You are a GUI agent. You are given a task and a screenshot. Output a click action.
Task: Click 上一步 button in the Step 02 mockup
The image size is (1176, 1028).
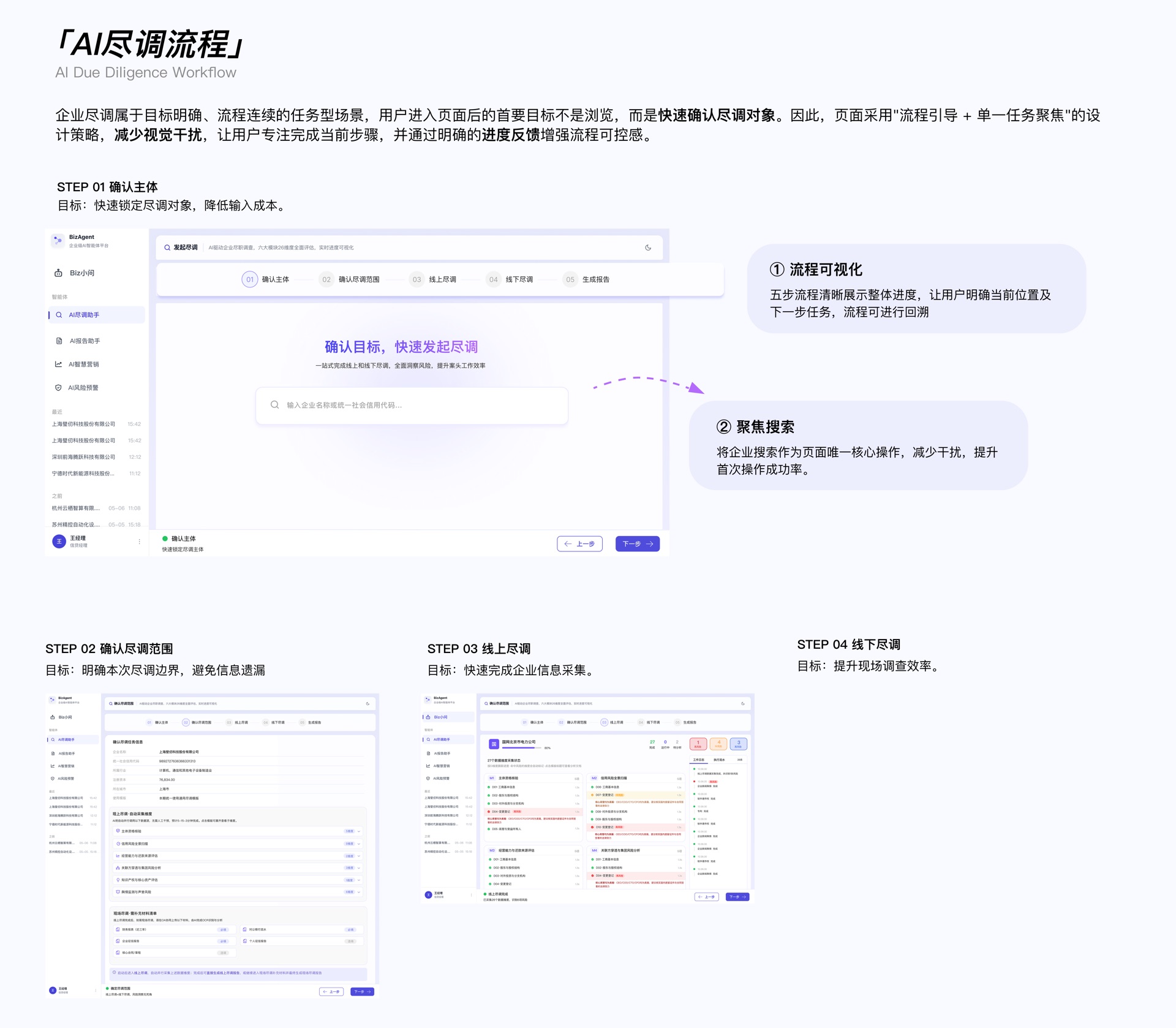(x=331, y=992)
